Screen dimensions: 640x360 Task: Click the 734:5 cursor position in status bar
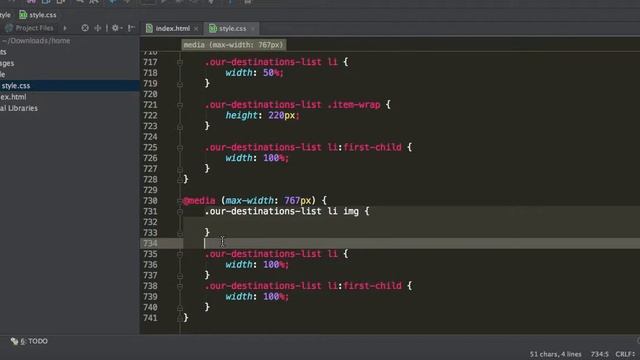599,354
